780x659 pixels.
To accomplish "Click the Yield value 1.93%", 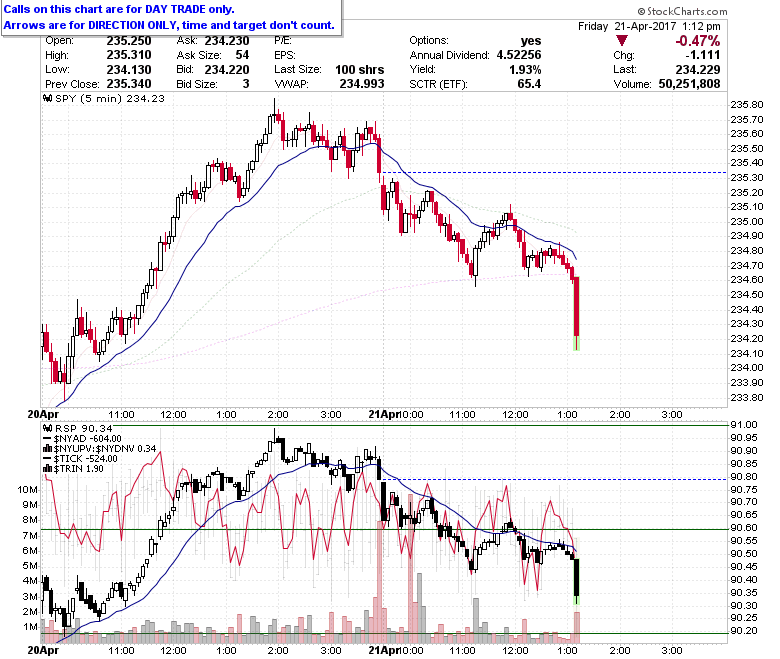I will [x=525, y=70].
